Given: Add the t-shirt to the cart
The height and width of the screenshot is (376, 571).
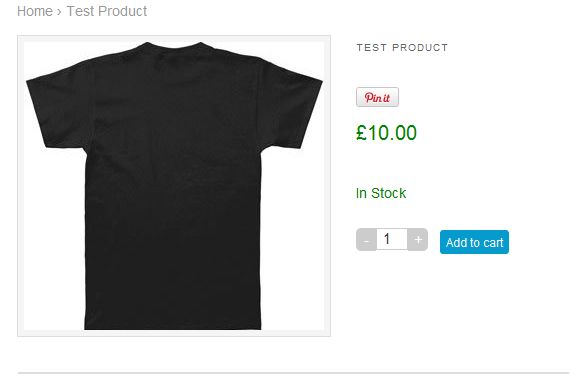Looking at the screenshot, I should 474,242.
